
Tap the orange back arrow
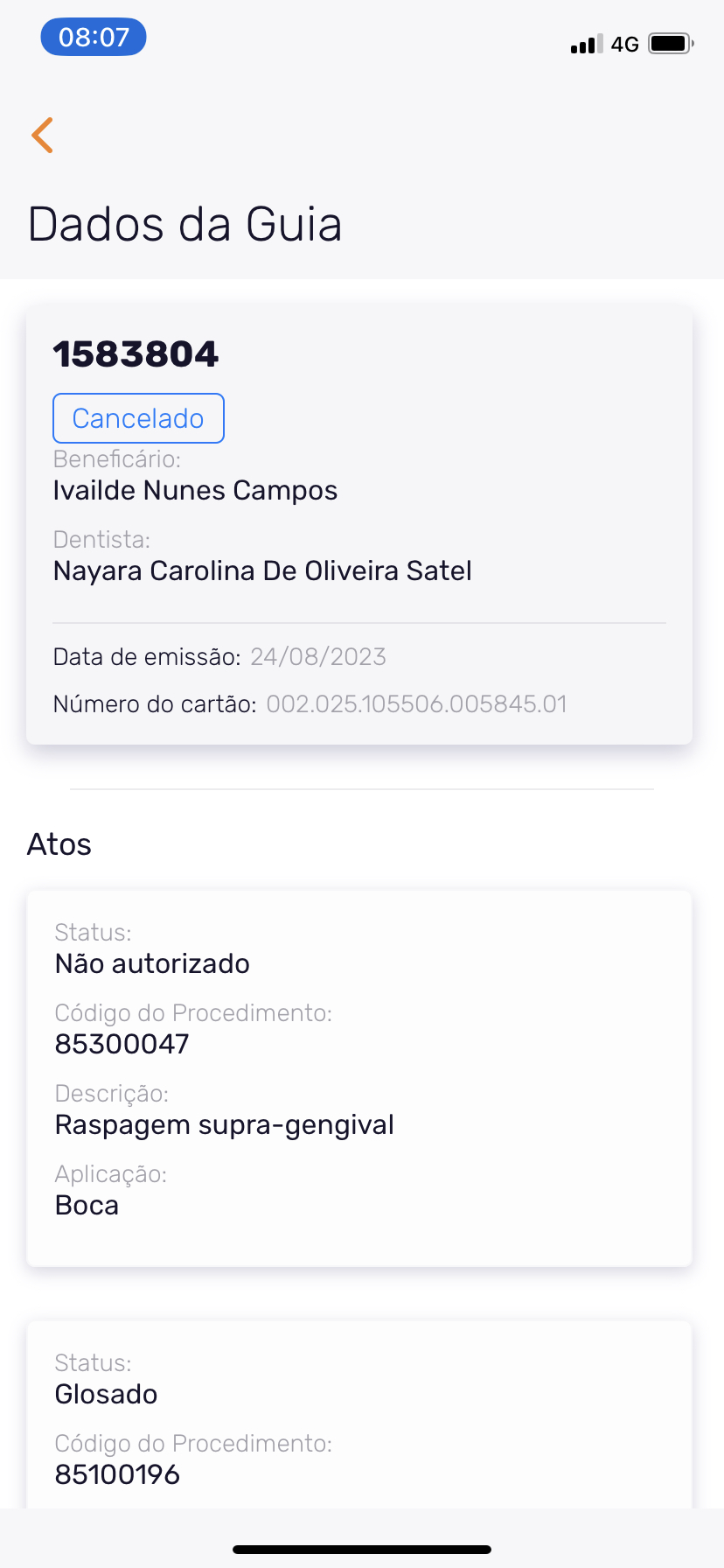coord(42,135)
